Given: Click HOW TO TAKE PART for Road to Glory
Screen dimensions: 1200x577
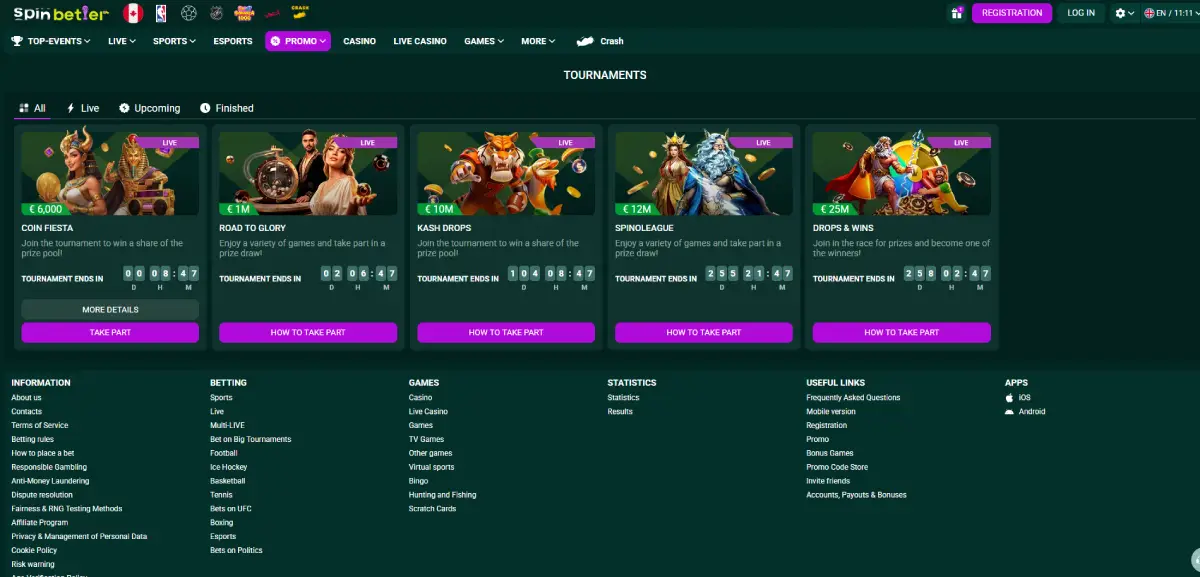Looking at the screenshot, I should pos(308,332).
